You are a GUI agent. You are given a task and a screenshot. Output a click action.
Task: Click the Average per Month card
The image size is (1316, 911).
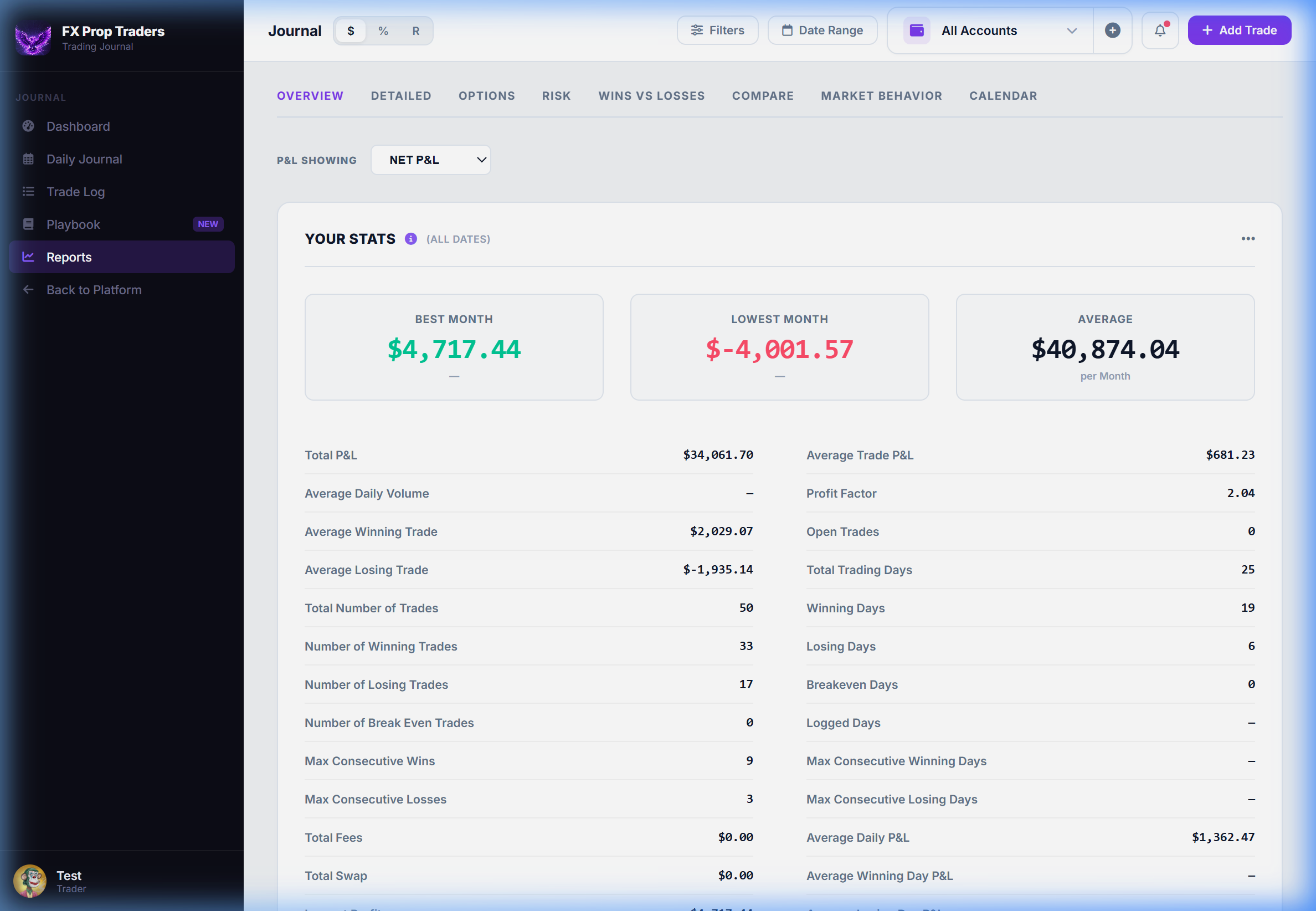(x=1105, y=347)
